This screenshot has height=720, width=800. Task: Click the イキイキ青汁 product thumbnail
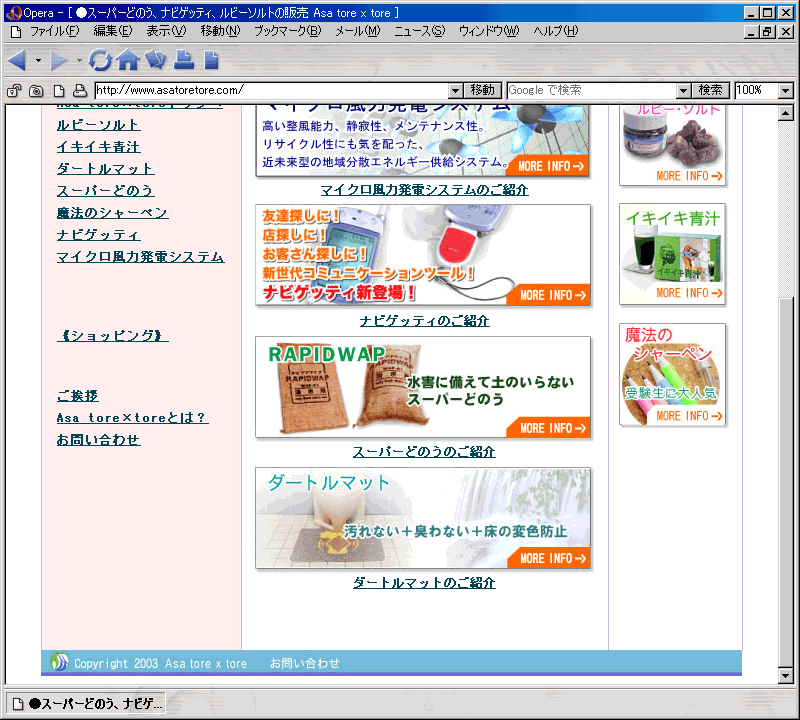click(x=672, y=254)
